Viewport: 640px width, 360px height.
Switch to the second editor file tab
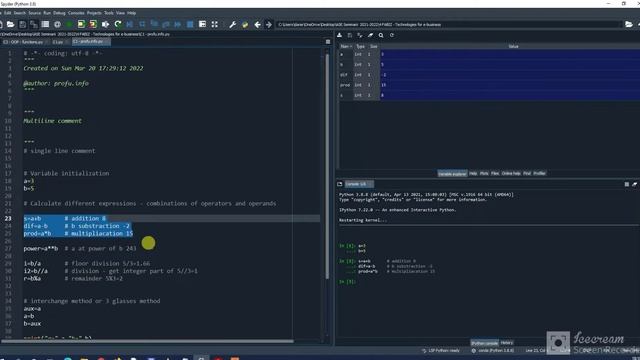point(60,42)
